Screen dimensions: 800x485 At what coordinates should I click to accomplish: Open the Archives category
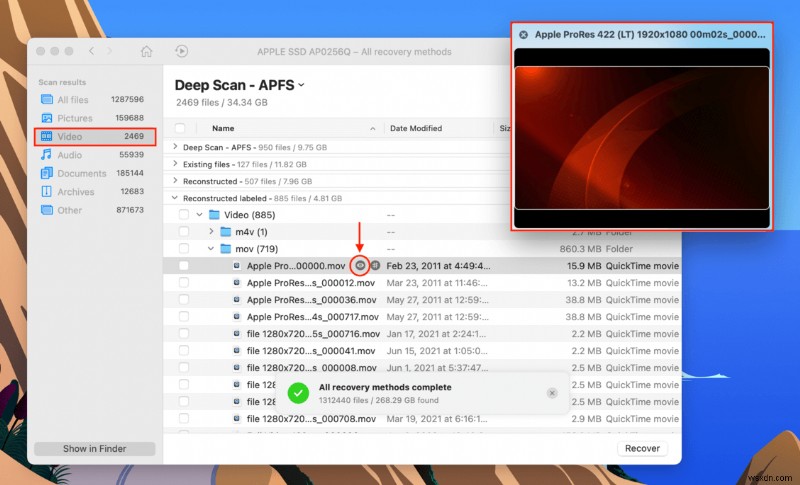pos(95,192)
